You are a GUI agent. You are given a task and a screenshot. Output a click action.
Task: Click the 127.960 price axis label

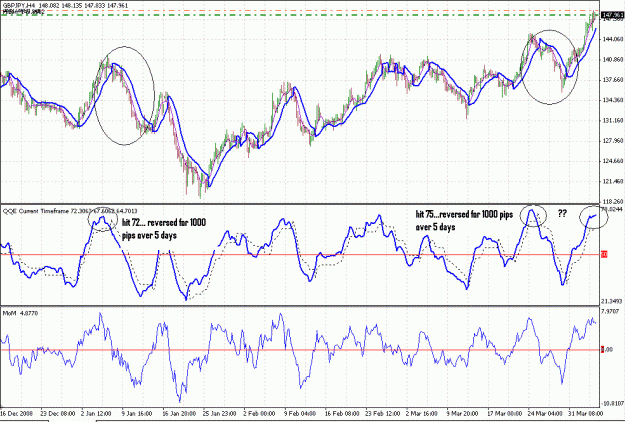click(613, 141)
